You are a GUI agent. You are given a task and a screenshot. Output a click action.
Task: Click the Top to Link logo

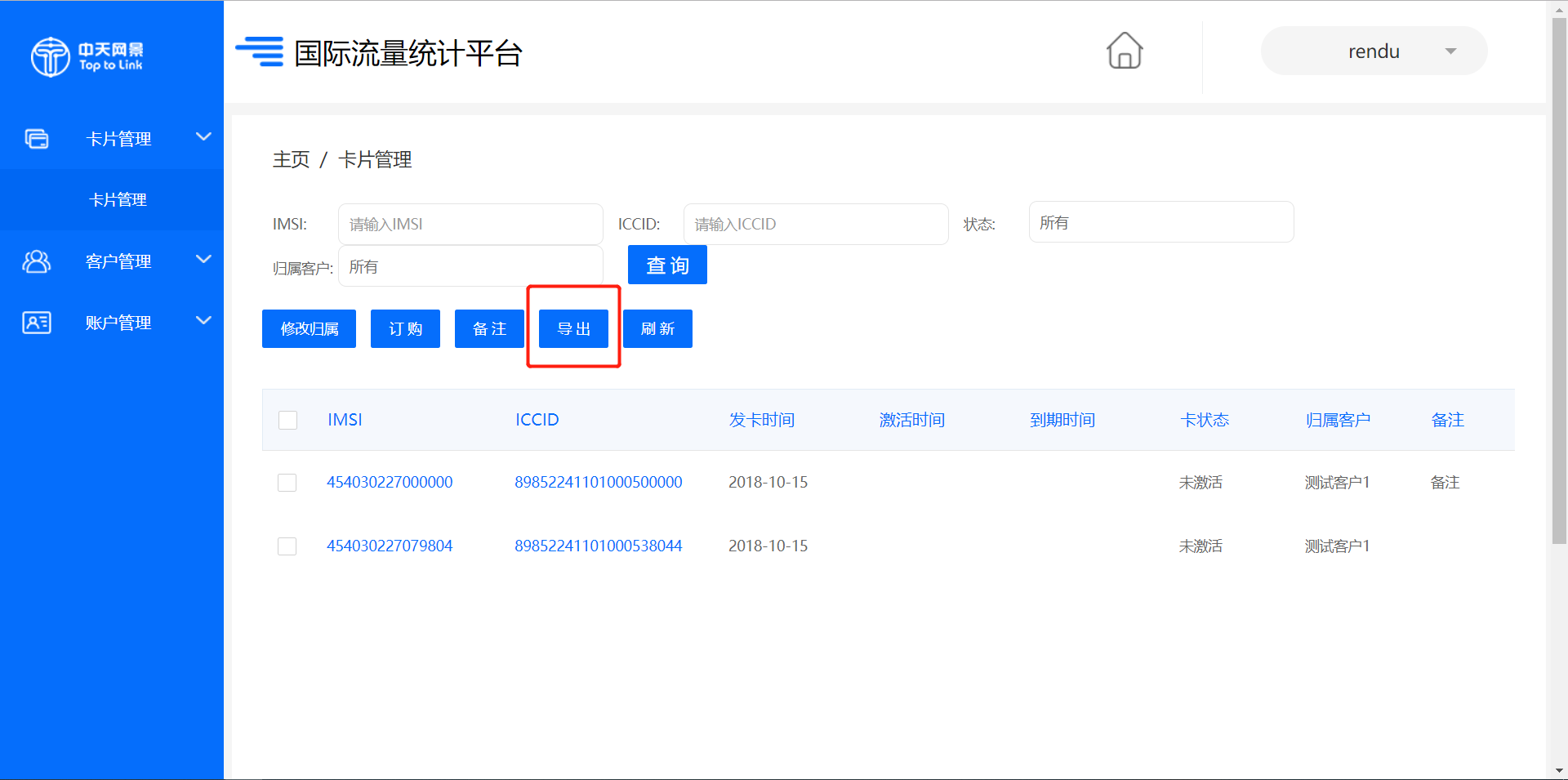coord(87,56)
